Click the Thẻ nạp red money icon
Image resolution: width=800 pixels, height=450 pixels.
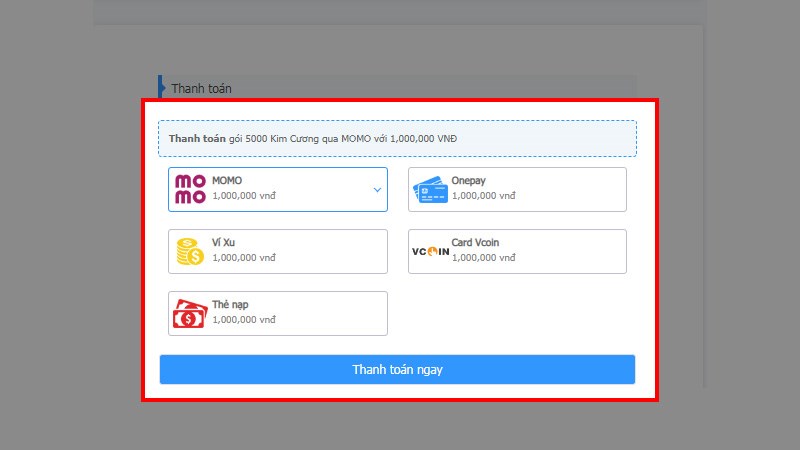pyautogui.click(x=190, y=313)
